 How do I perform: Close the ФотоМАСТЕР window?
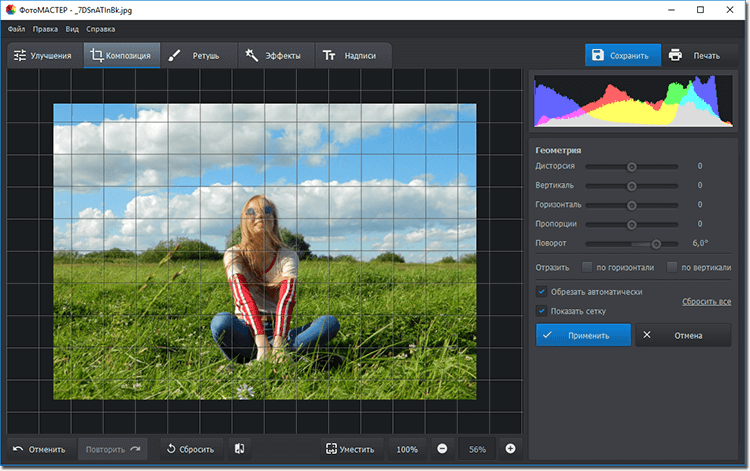pyautogui.click(x=730, y=10)
